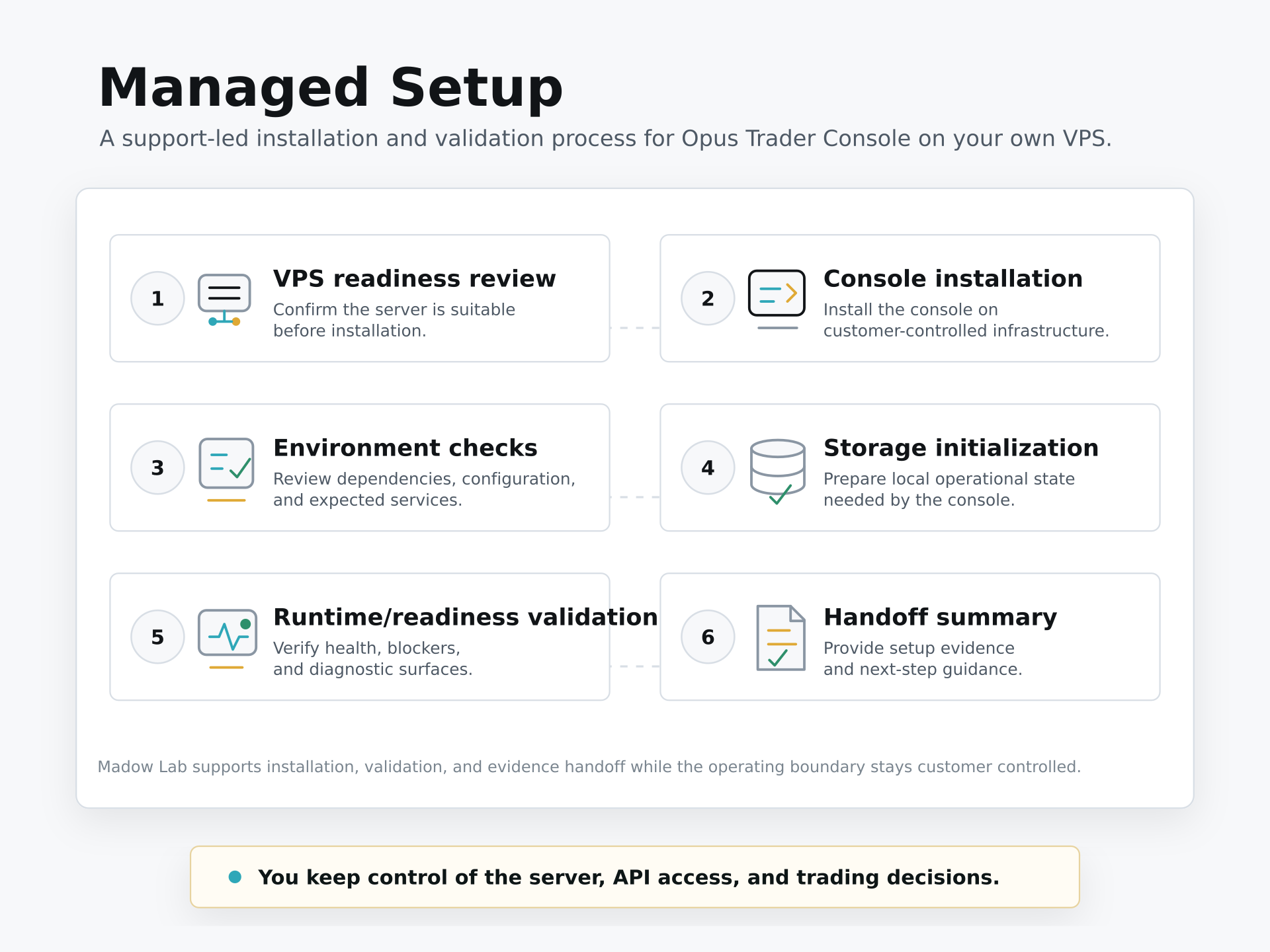Click the VPS readiness review server icon
1270x952 pixels.
pos(224,299)
